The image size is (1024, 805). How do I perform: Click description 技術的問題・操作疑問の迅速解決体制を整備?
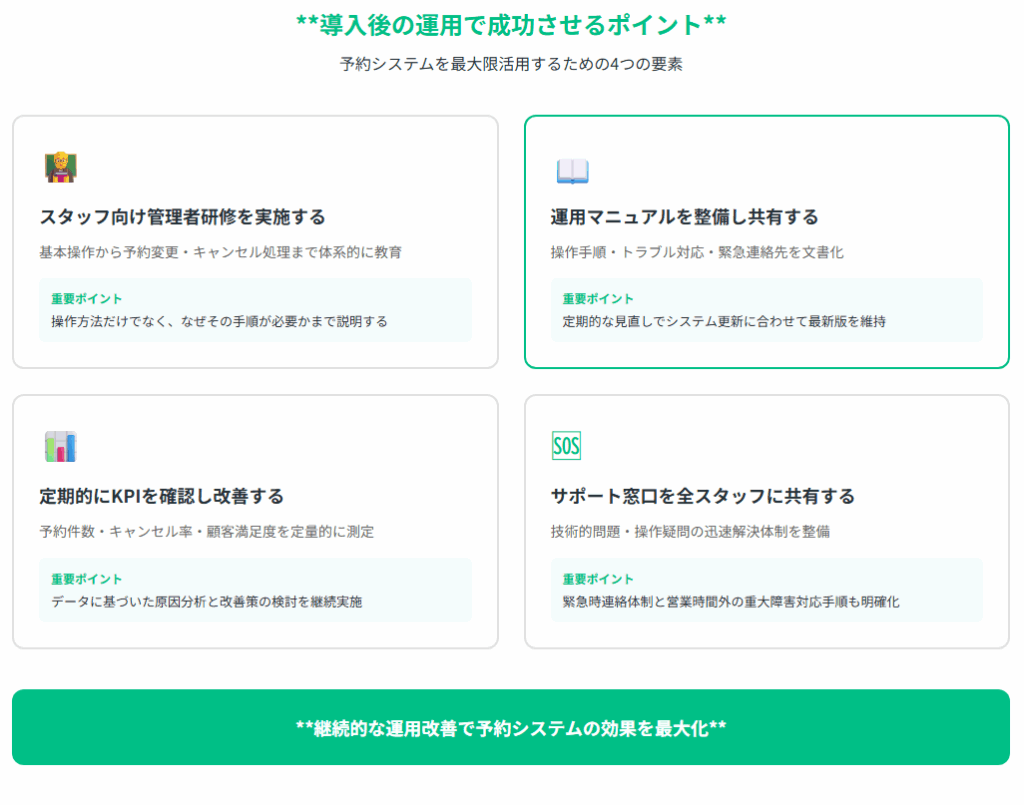(x=690, y=532)
